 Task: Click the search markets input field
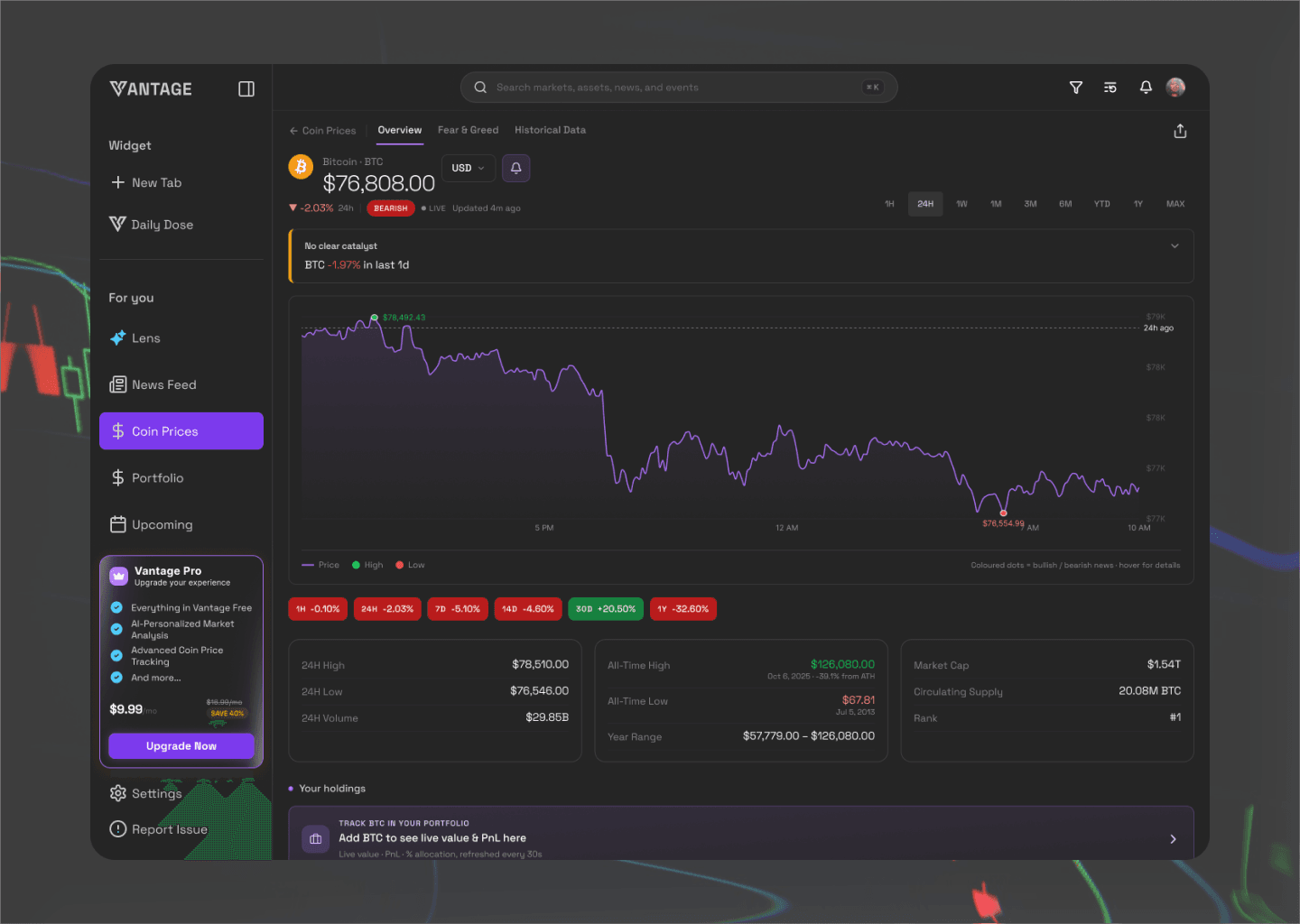(679, 88)
